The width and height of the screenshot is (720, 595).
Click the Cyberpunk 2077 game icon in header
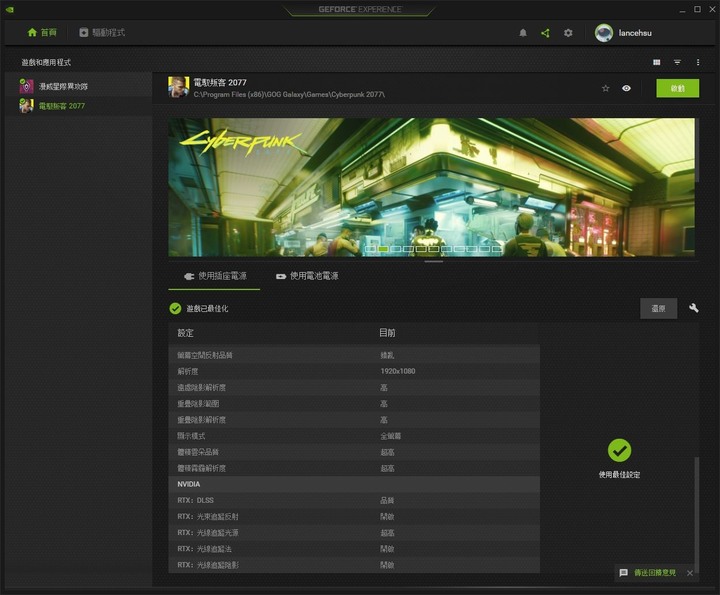tap(179, 87)
